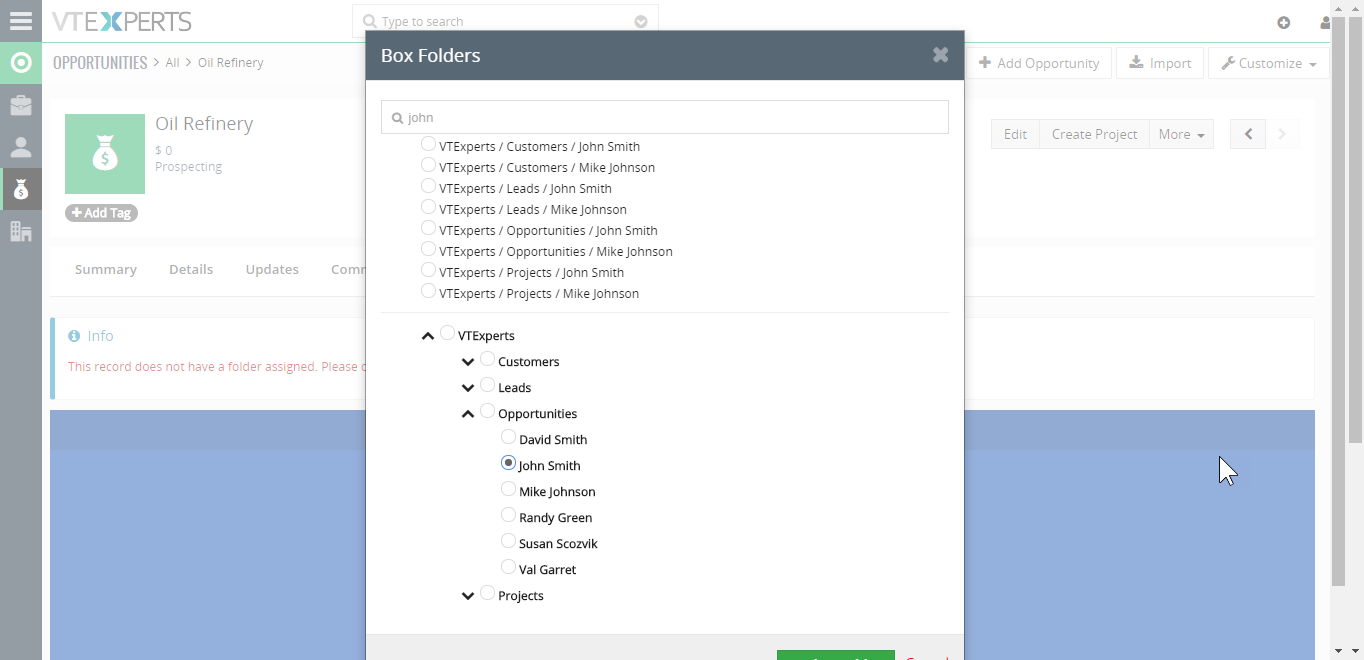Click the OPPORTUNITIES module heading link
1364x660 pixels.
100,62
